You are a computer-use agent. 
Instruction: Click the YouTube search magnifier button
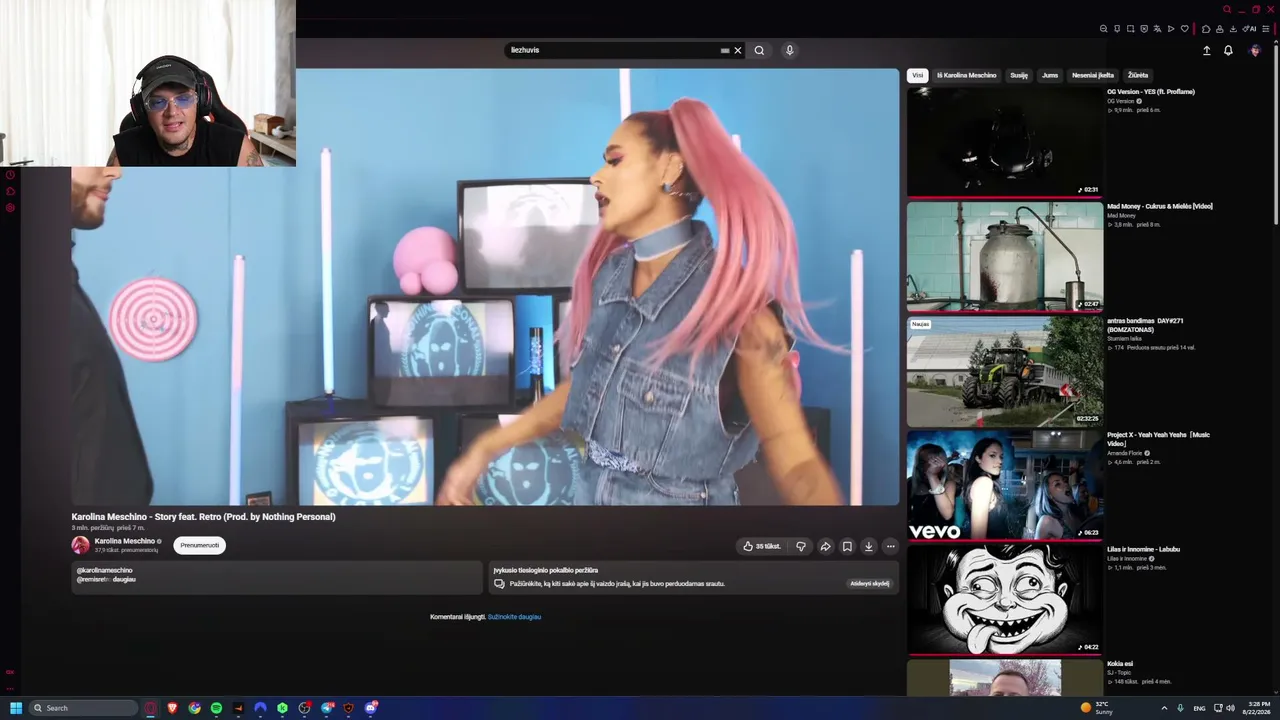[x=759, y=50]
